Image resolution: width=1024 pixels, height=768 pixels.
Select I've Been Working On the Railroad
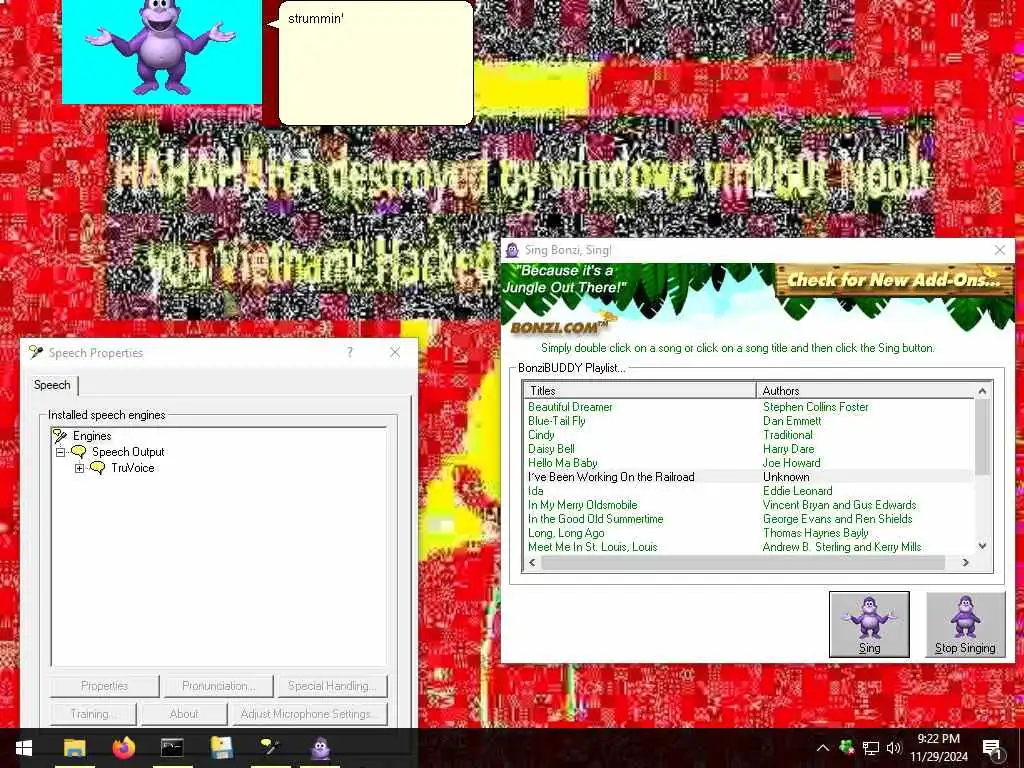click(x=611, y=477)
